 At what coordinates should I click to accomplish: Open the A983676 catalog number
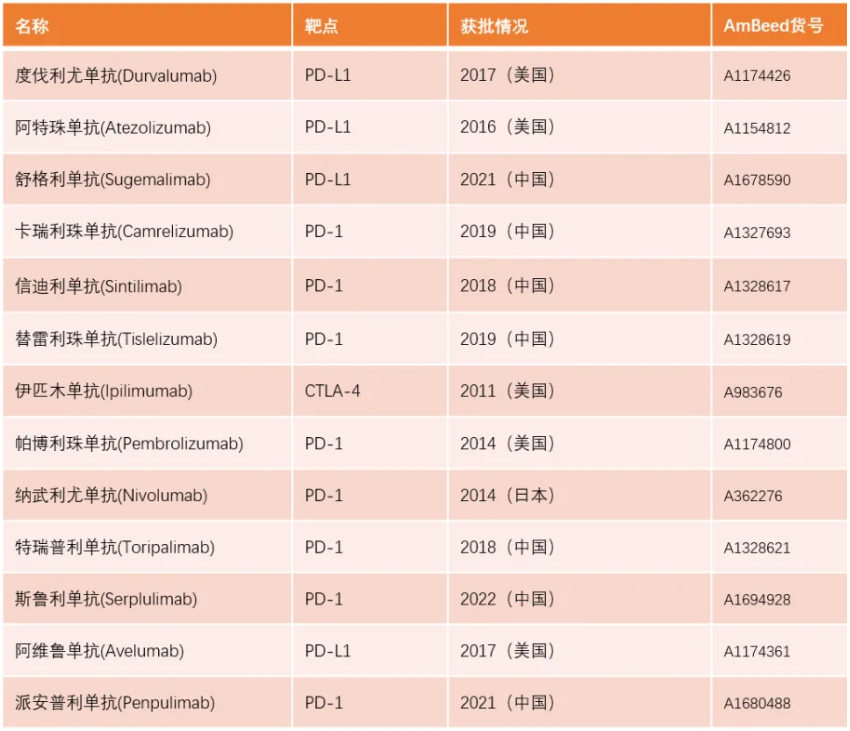pyautogui.click(x=753, y=392)
